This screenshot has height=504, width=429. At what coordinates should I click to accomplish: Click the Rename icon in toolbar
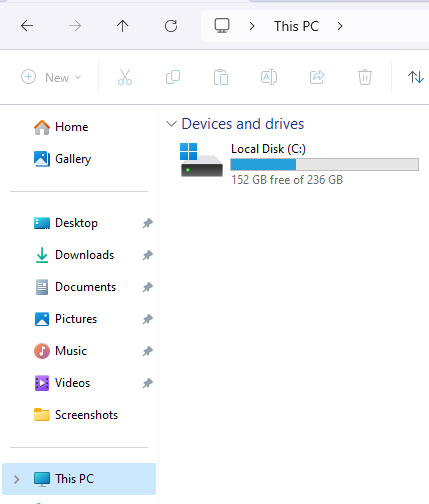tap(269, 77)
